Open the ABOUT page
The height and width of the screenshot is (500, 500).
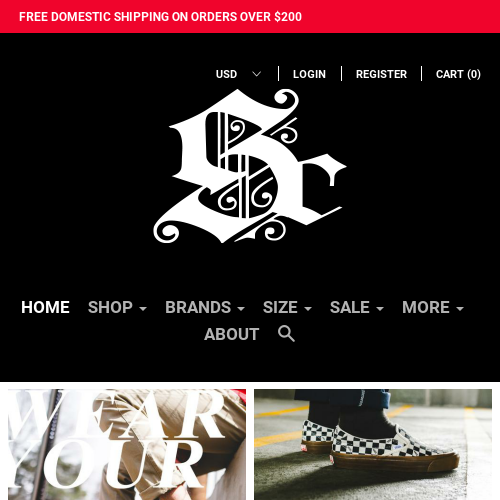point(232,334)
